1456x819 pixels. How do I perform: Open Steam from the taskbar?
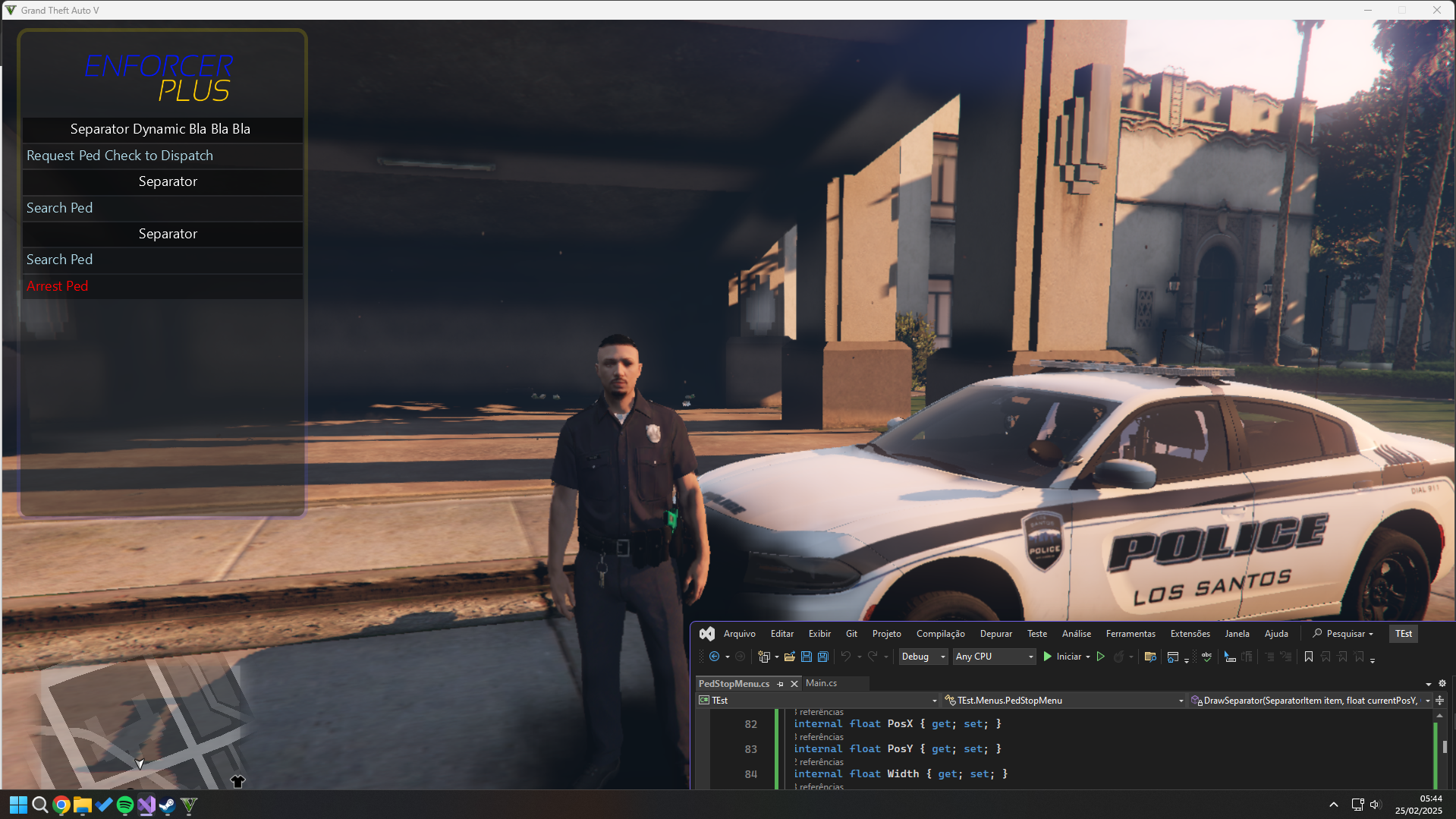pos(168,805)
